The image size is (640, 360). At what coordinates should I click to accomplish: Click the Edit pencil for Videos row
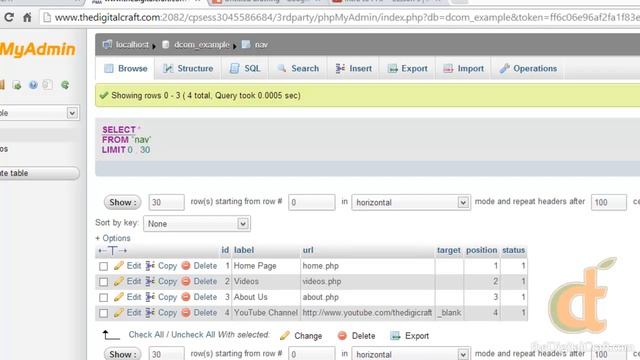(x=119, y=281)
